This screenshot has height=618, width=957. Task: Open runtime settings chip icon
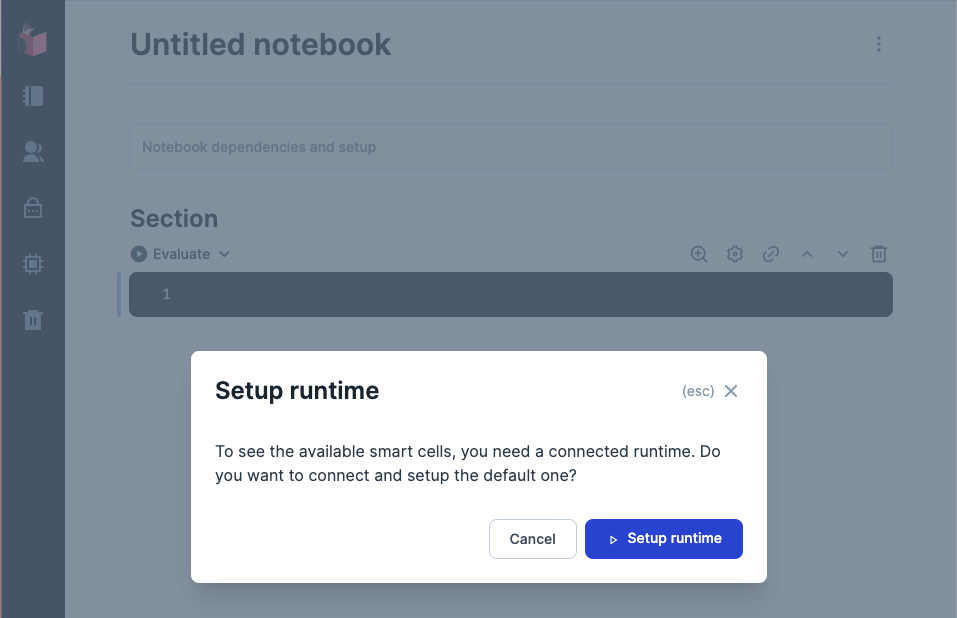pos(33,264)
